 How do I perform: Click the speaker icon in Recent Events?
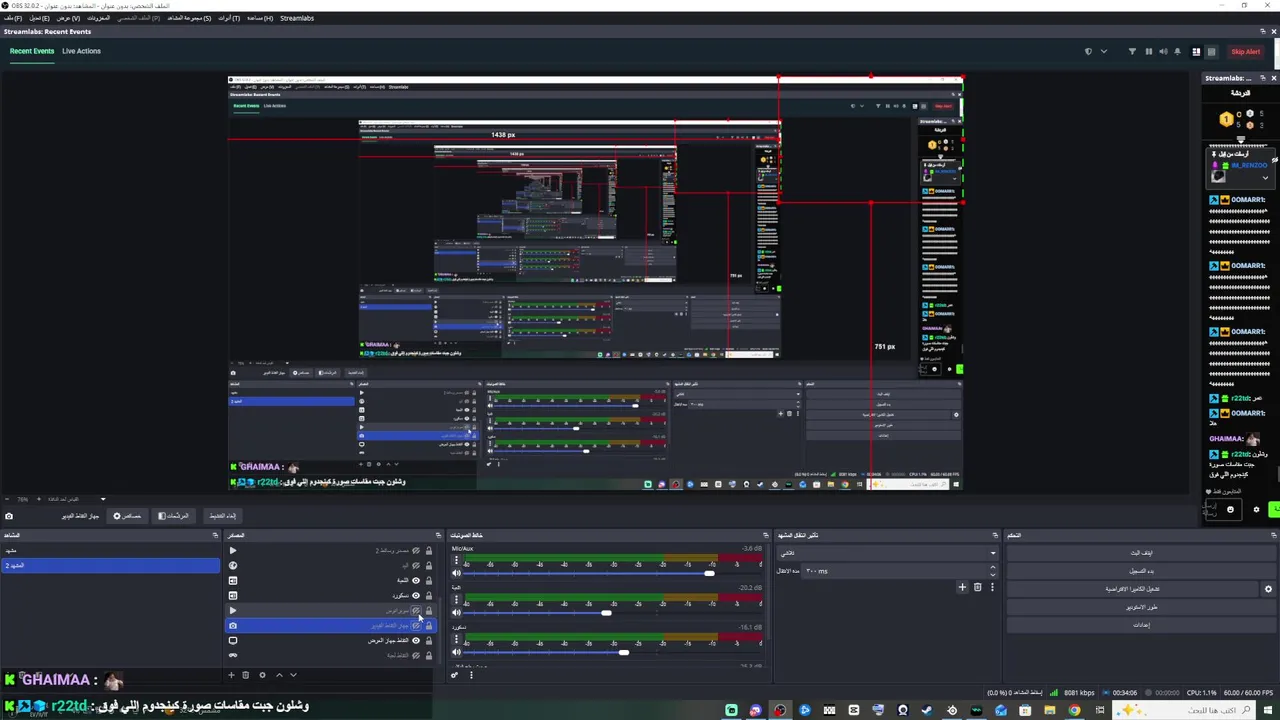coord(1163,52)
